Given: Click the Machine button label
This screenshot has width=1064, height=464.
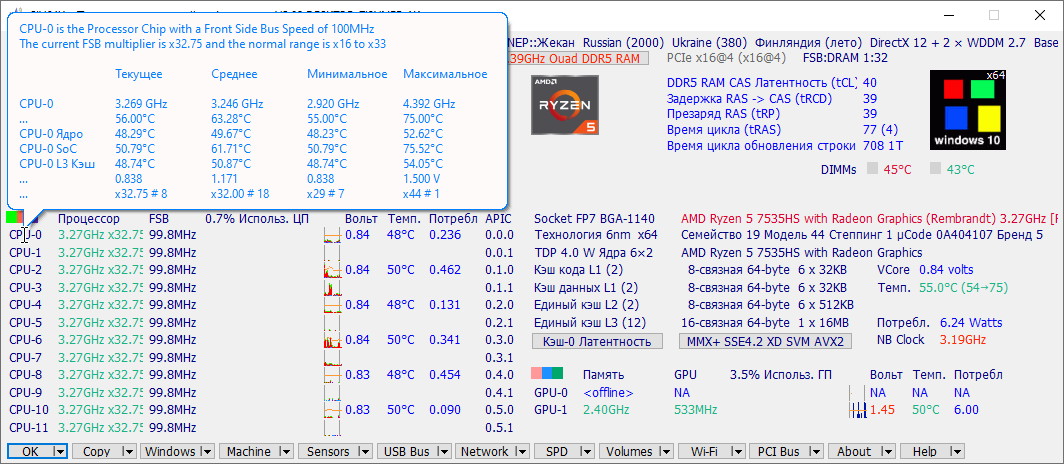Looking at the screenshot, I should (x=249, y=451).
